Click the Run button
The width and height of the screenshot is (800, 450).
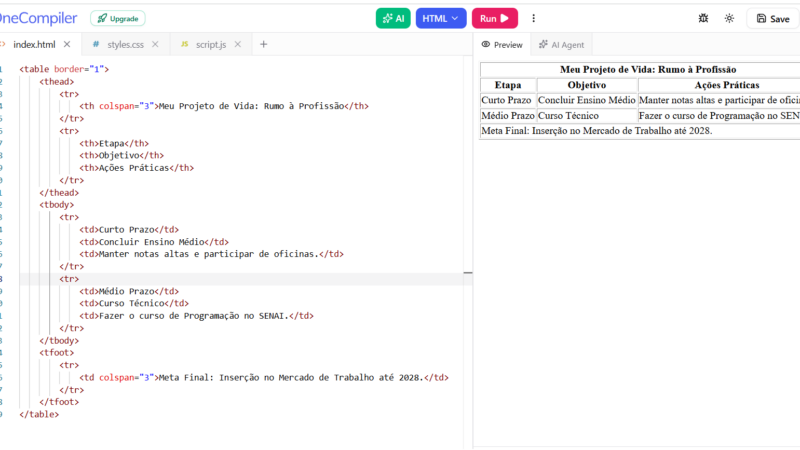click(494, 18)
